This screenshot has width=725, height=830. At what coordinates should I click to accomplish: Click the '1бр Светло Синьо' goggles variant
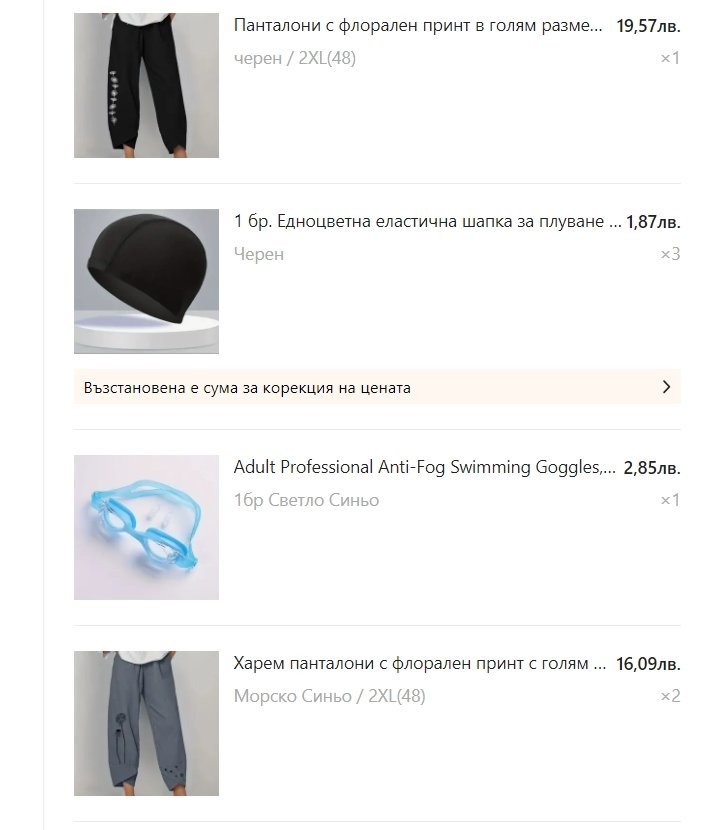(306, 500)
